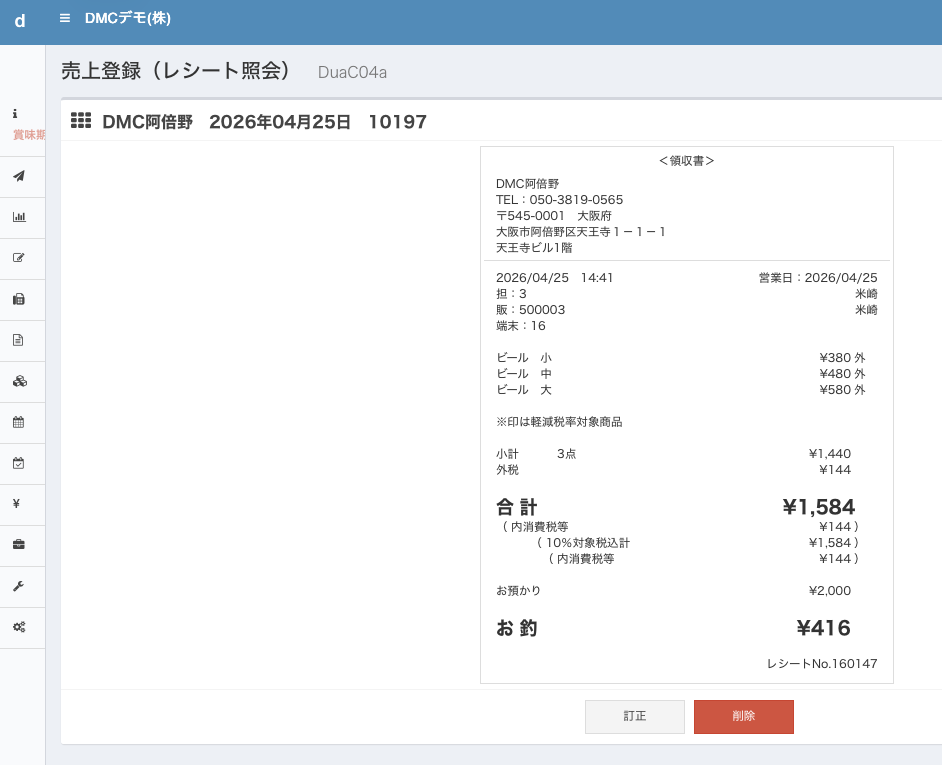Click the paper plane icon in sidebar

[18, 176]
